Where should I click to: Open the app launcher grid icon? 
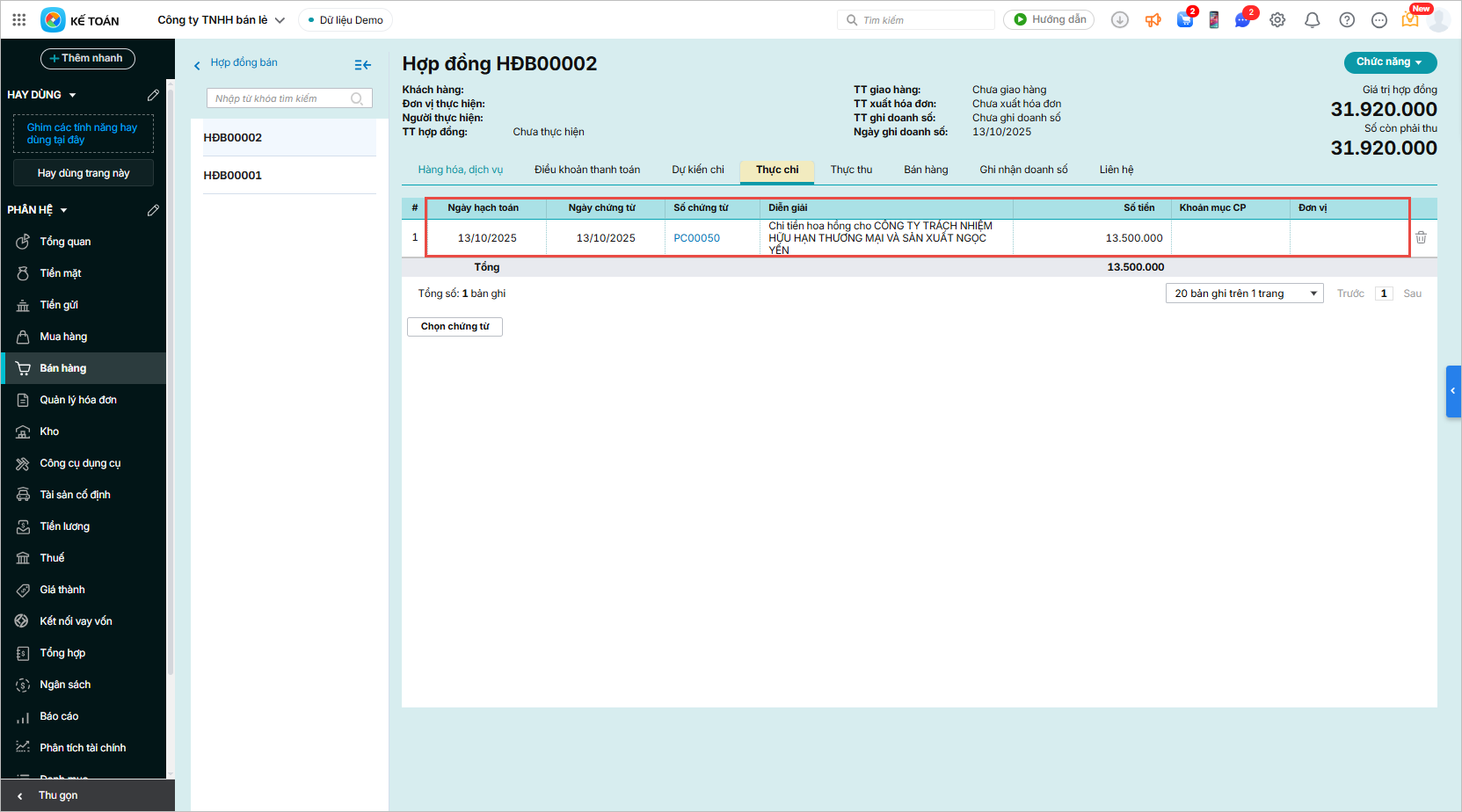click(19, 19)
